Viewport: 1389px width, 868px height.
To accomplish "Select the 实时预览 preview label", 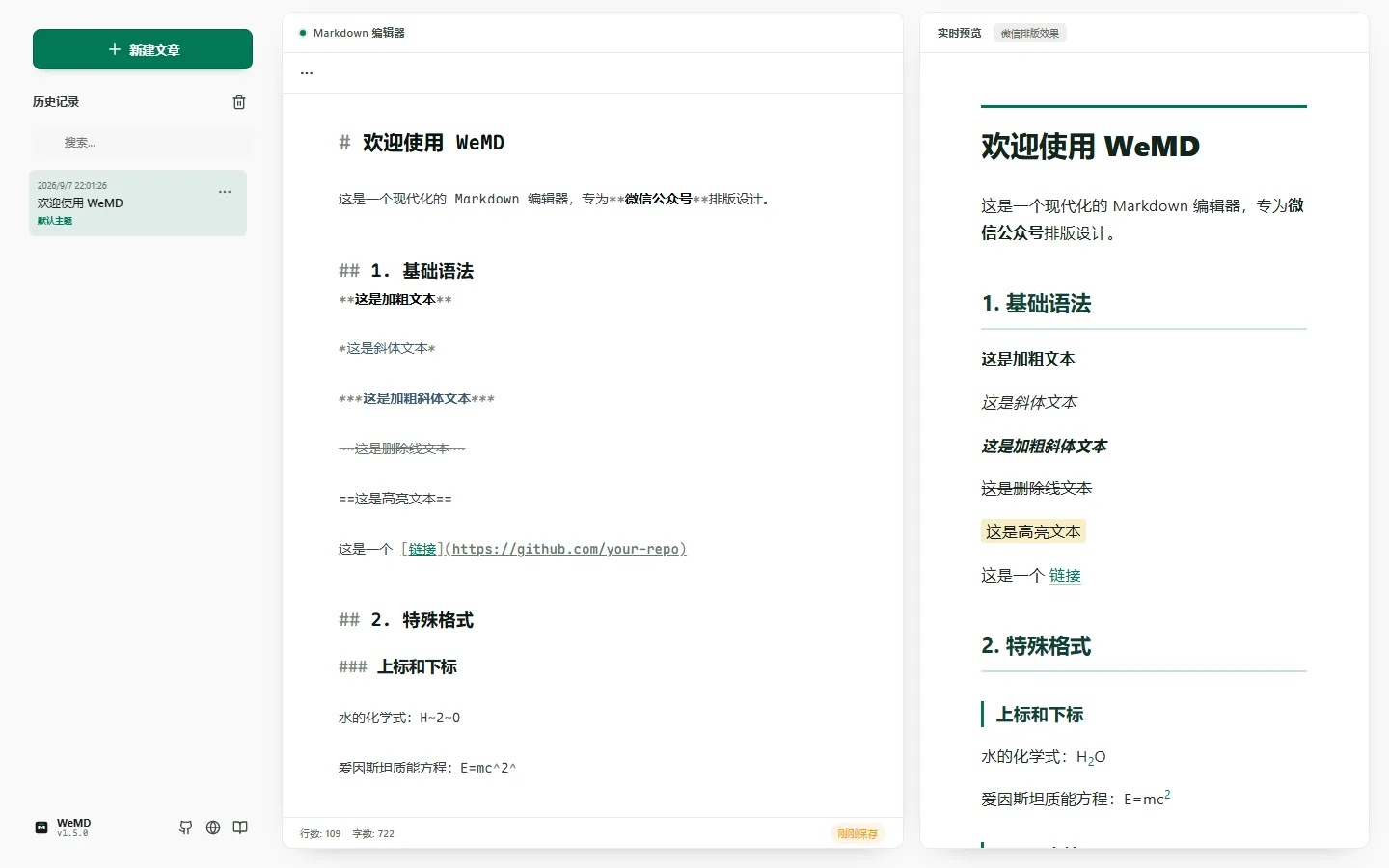I will (x=959, y=33).
